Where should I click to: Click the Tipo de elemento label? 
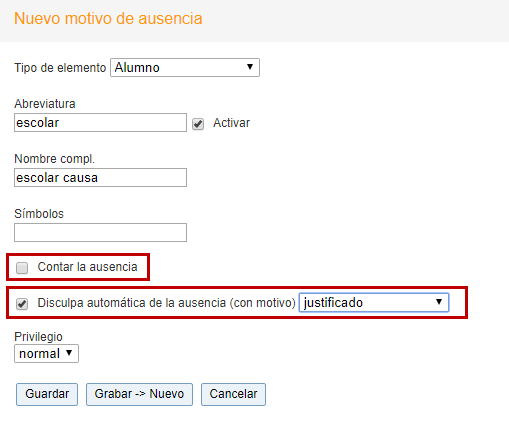coord(60,68)
